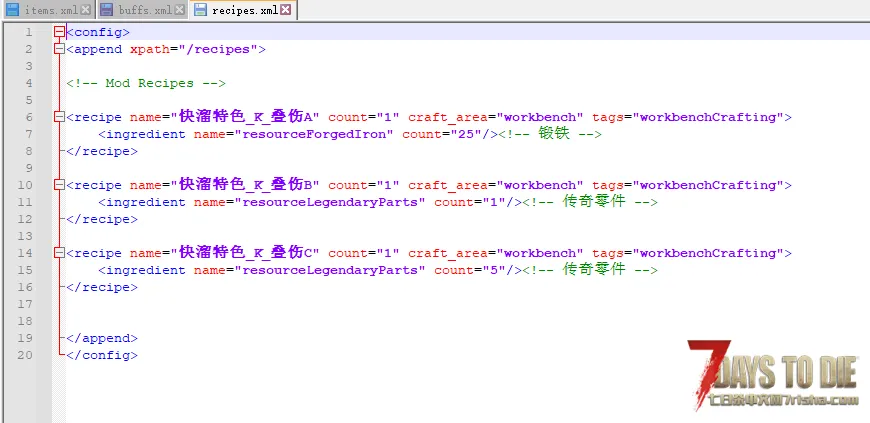Place cursor on the Mod Recipes comment
This screenshot has width=870, height=423.
(x=145, y=83)
